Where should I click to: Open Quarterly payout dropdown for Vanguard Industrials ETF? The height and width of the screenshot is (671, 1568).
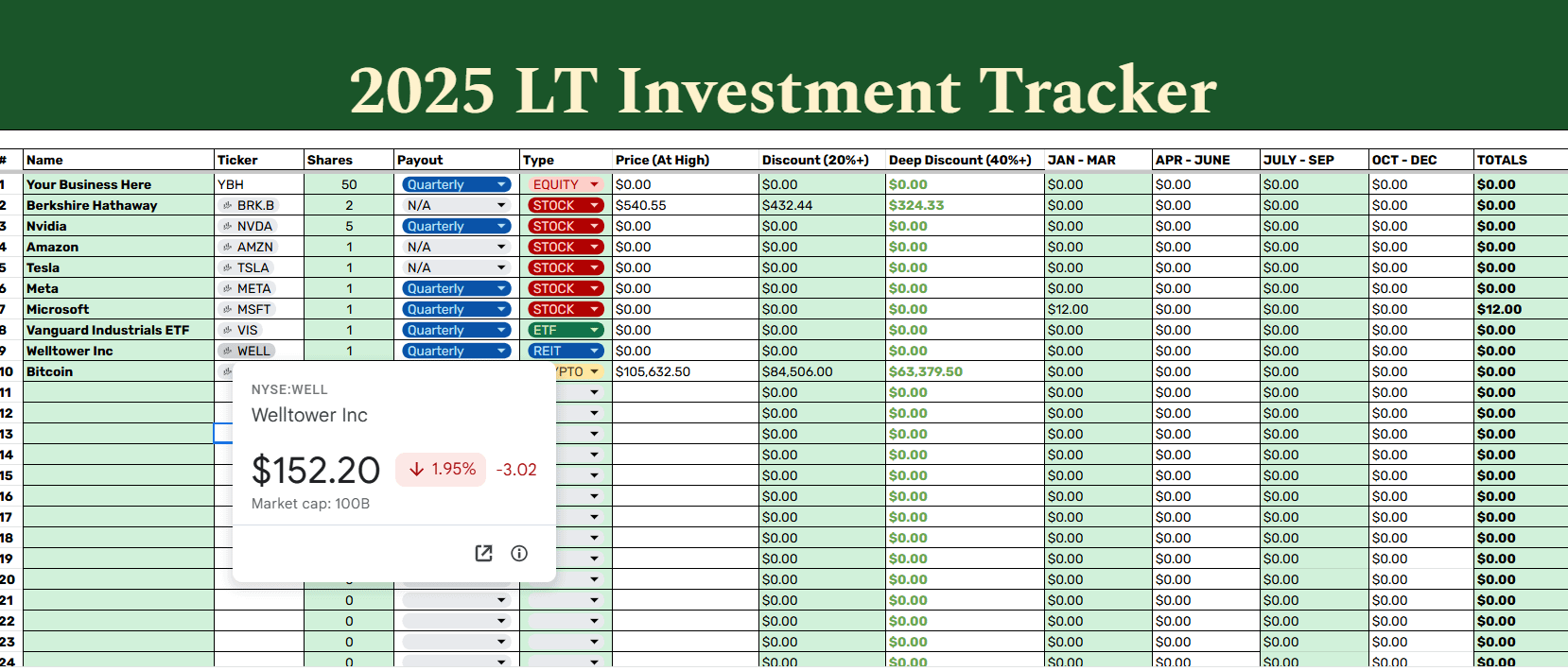click(457, 330)
